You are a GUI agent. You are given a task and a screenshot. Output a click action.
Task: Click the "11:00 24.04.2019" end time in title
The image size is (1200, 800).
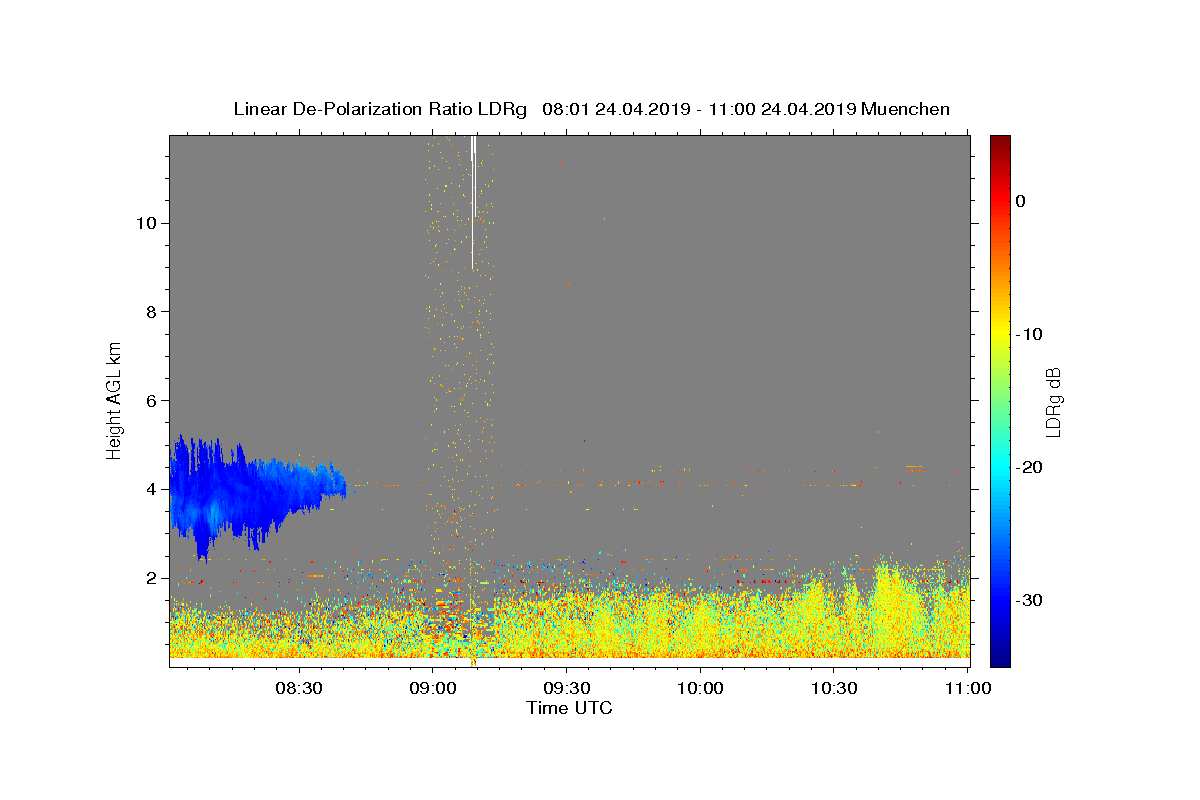(782, 109)
